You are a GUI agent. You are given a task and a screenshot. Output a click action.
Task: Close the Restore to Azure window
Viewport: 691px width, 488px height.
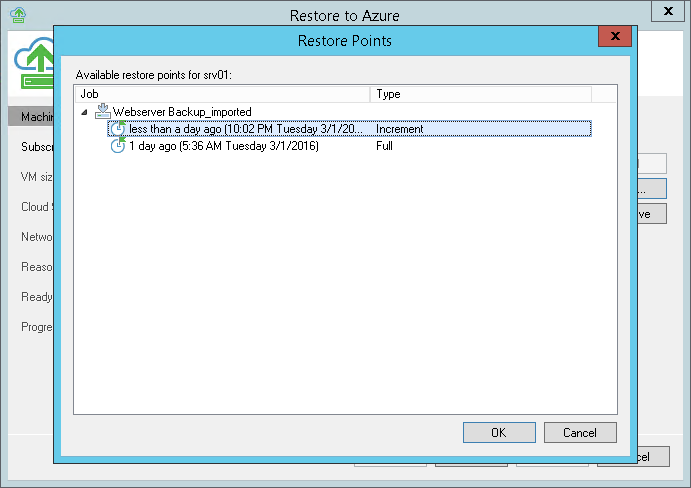coord(668,11)
